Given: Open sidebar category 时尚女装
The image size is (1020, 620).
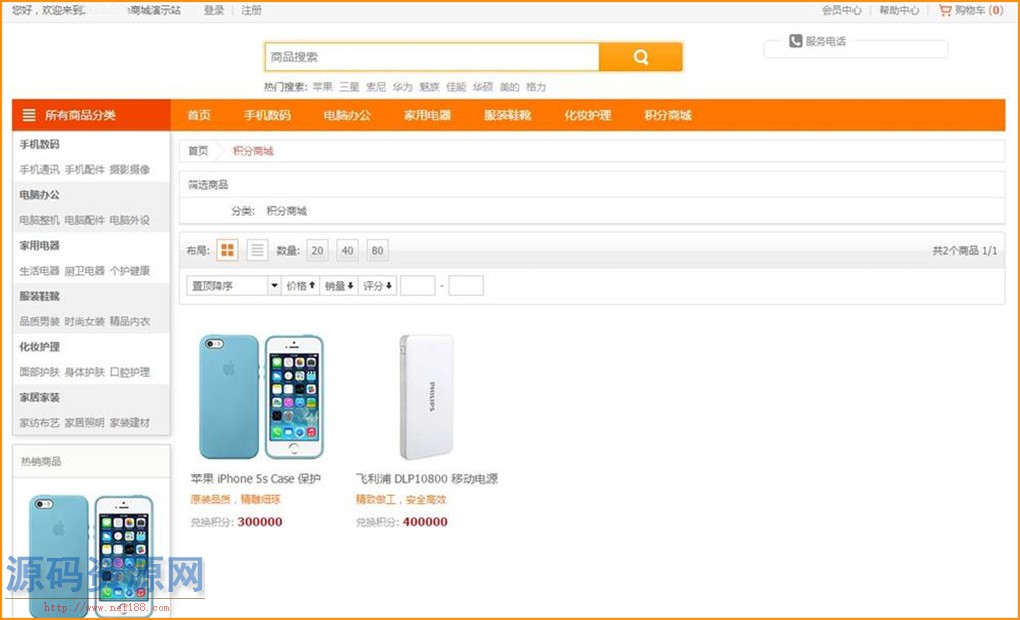Looking at the screenshot, I should click(84, 321).
